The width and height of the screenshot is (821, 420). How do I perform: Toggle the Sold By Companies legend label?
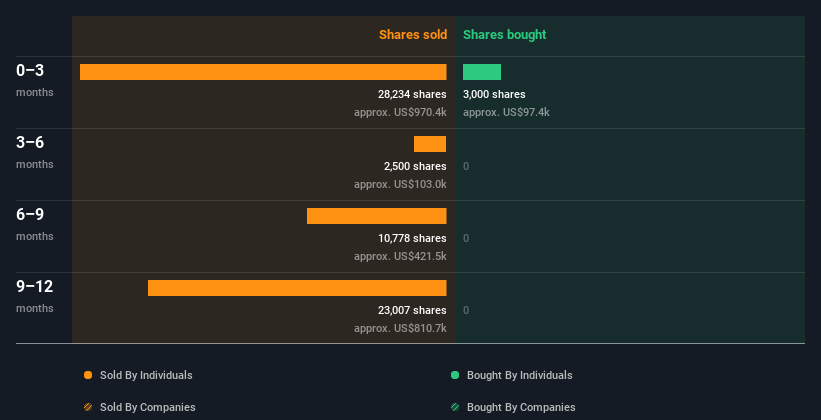point(148,407)
